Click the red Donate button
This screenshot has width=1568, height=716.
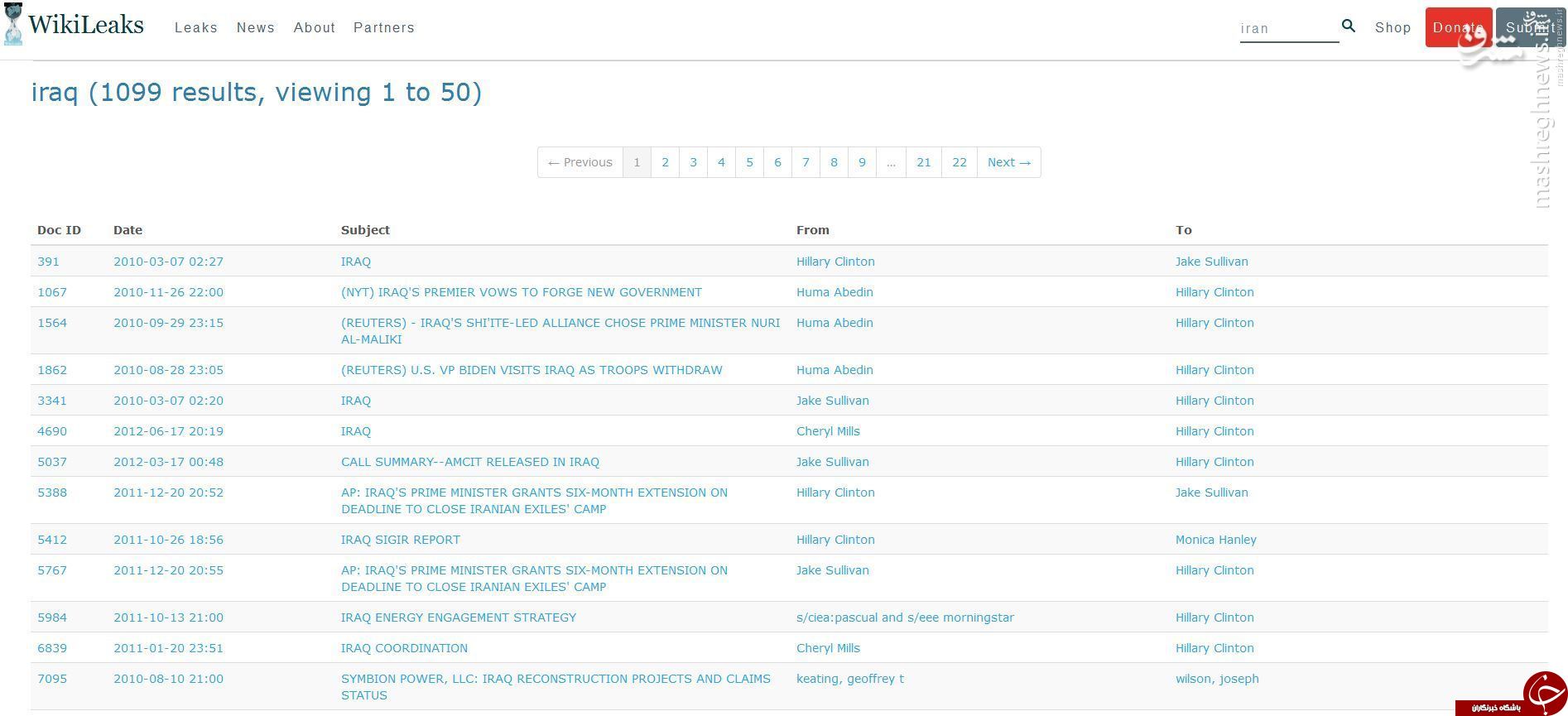pyautogui.click(x=1459, y=27)
